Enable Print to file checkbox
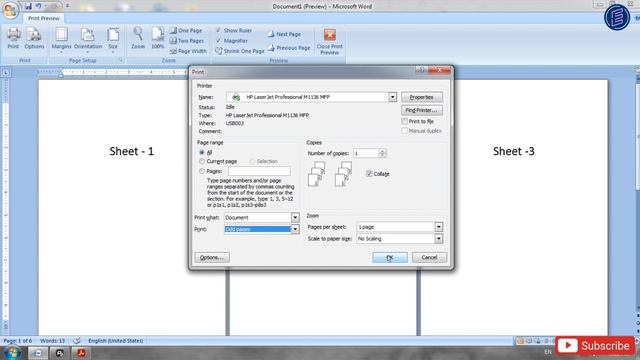The width and height of the screenshot is (640, 360). coord(404,121)
